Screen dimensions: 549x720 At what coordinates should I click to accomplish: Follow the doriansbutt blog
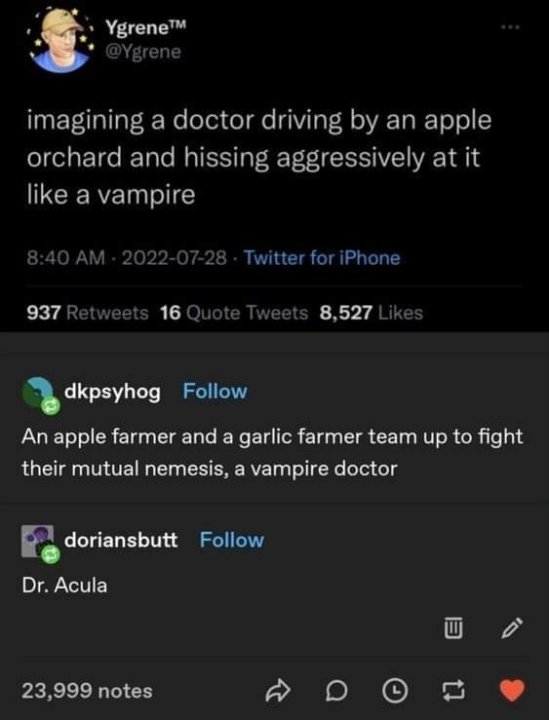point(232,540)
